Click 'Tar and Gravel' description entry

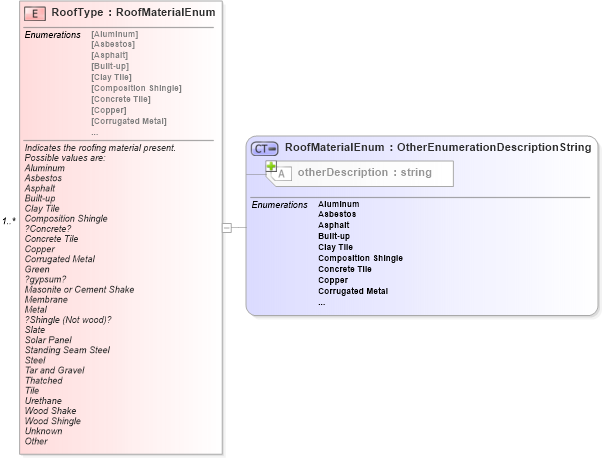(55, 370)
